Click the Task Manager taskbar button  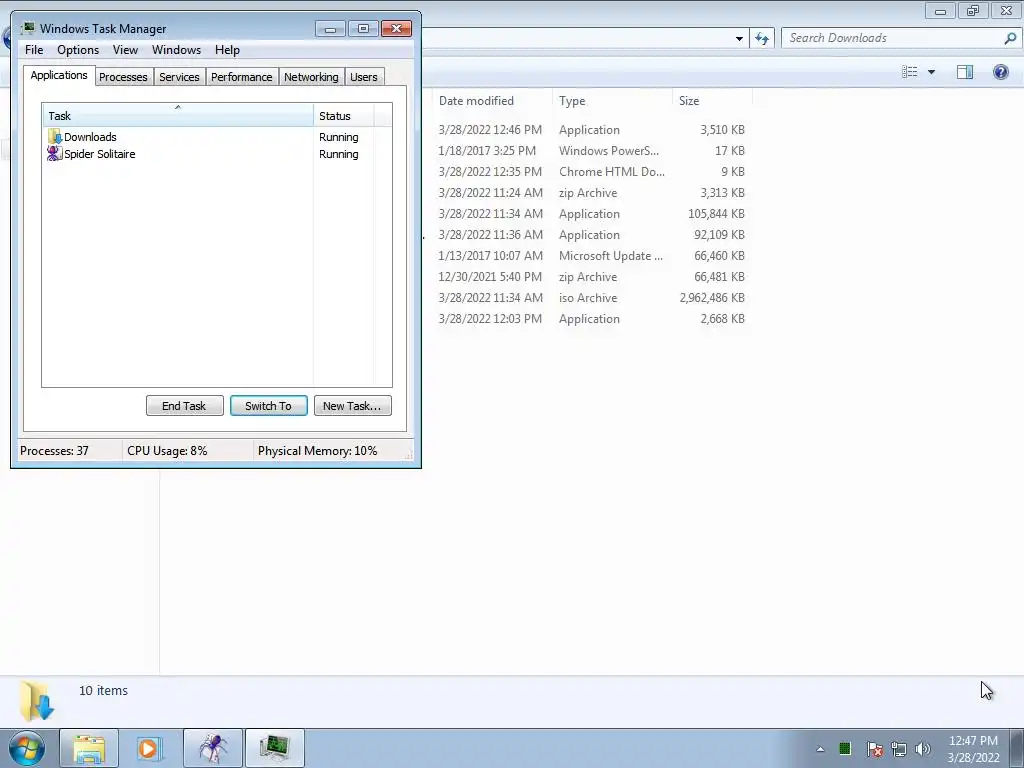[274, 748]
